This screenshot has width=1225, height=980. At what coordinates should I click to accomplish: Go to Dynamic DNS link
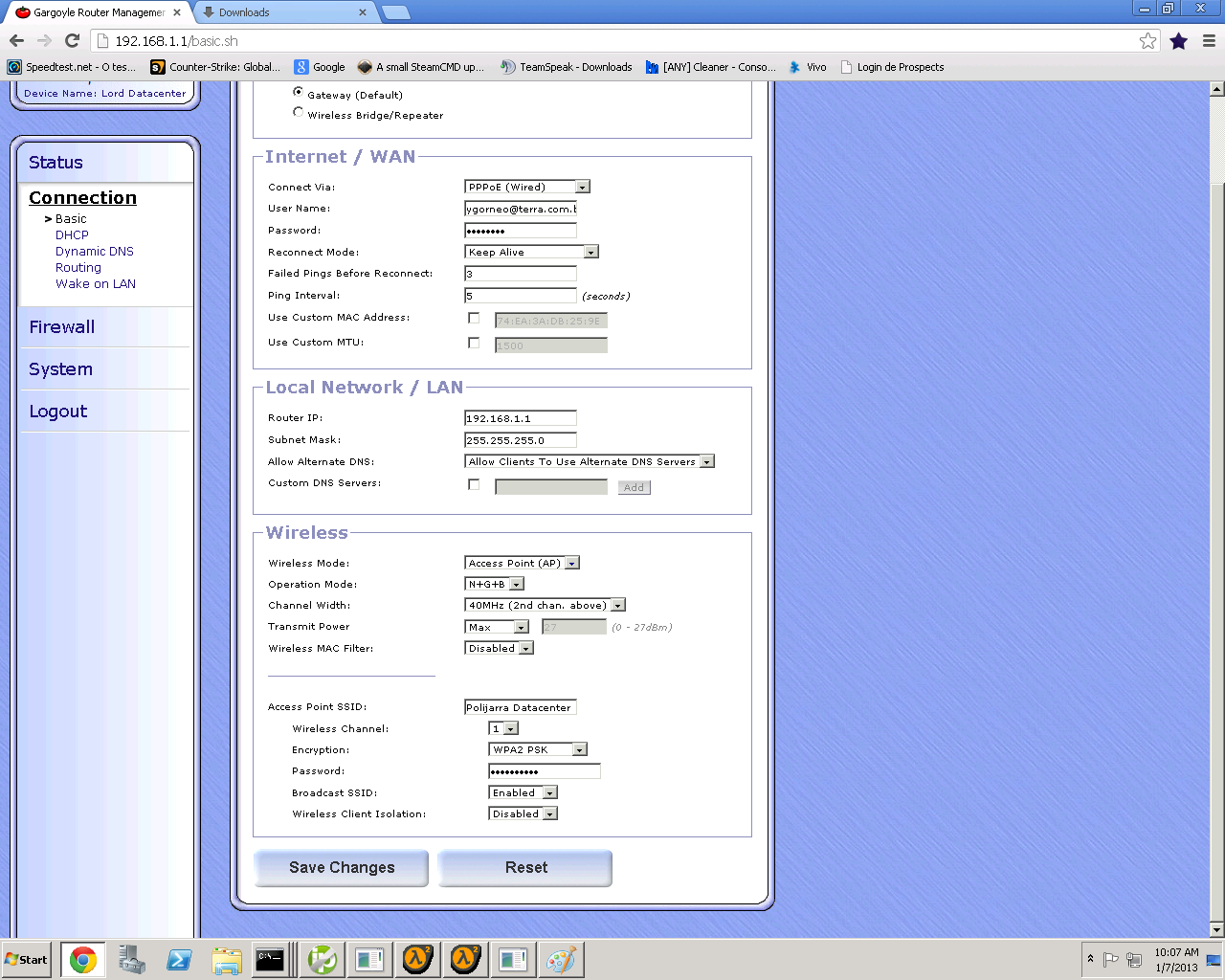95,252
